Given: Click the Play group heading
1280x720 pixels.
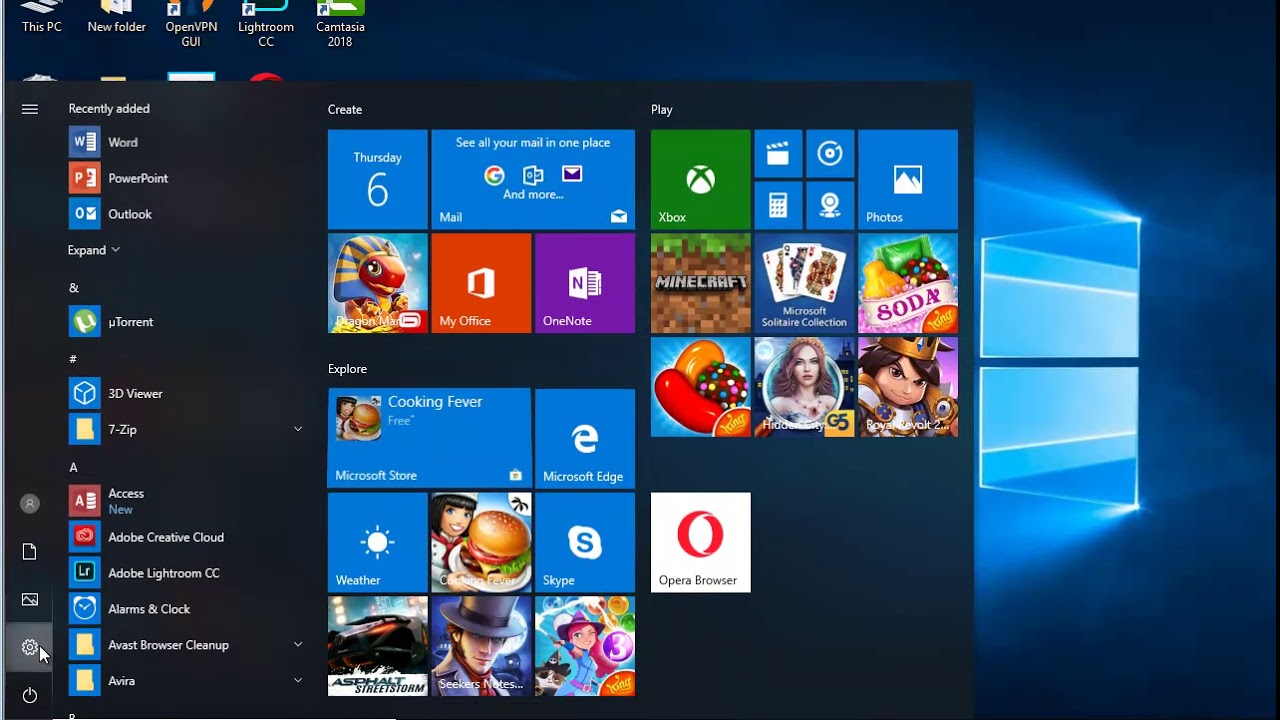Looking at the screenshot, I should [662, 110].
